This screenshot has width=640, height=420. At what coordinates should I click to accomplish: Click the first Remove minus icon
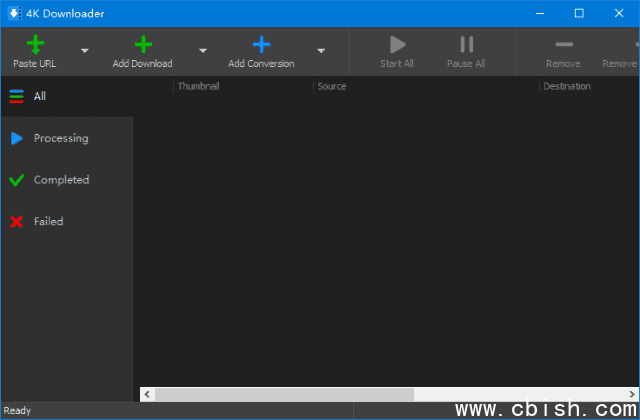(563, 44)
